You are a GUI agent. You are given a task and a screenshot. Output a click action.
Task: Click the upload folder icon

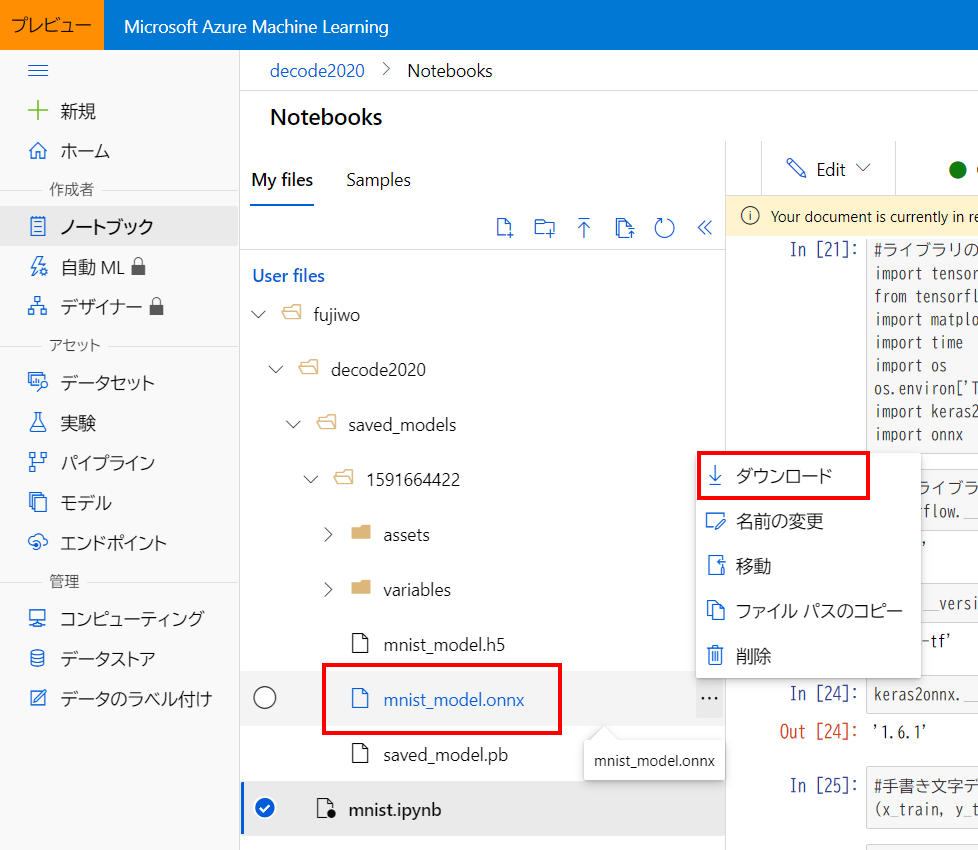[624, 228]
